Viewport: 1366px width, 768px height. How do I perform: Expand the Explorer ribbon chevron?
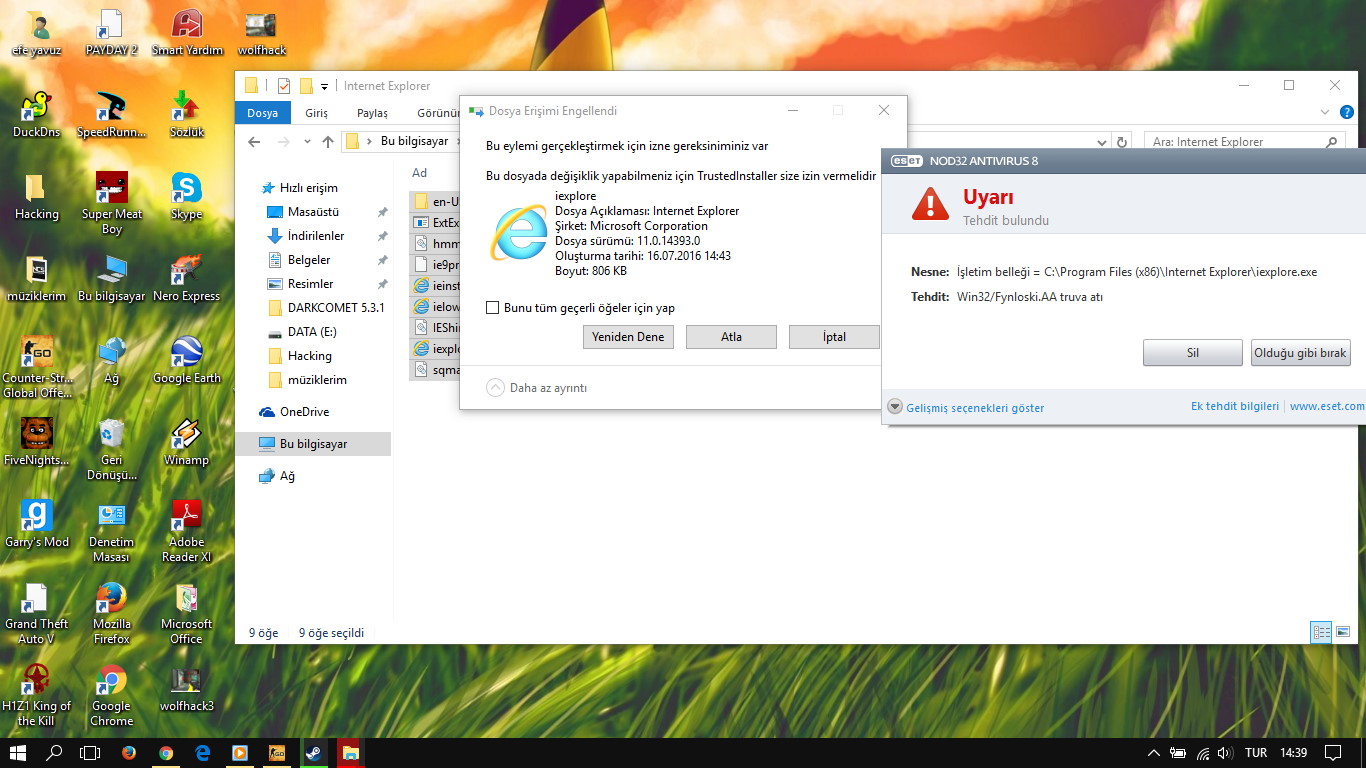(x=1326, y=113)
